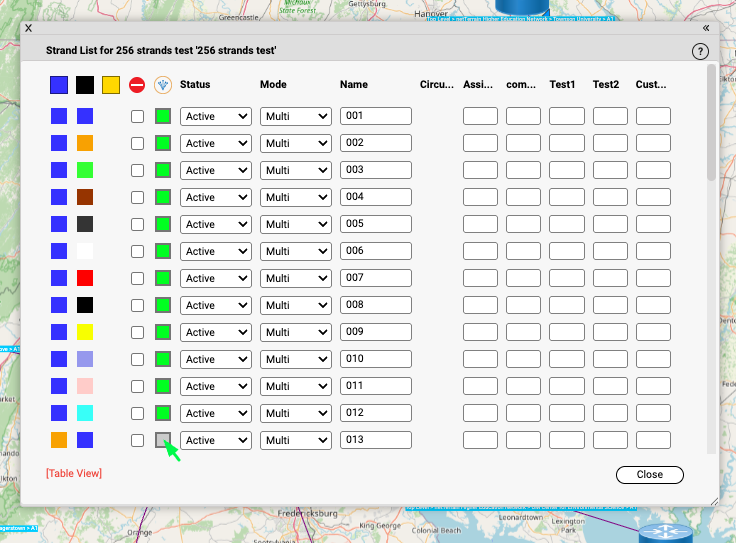Open Status dropdown for strand 002

coord(215,143)
